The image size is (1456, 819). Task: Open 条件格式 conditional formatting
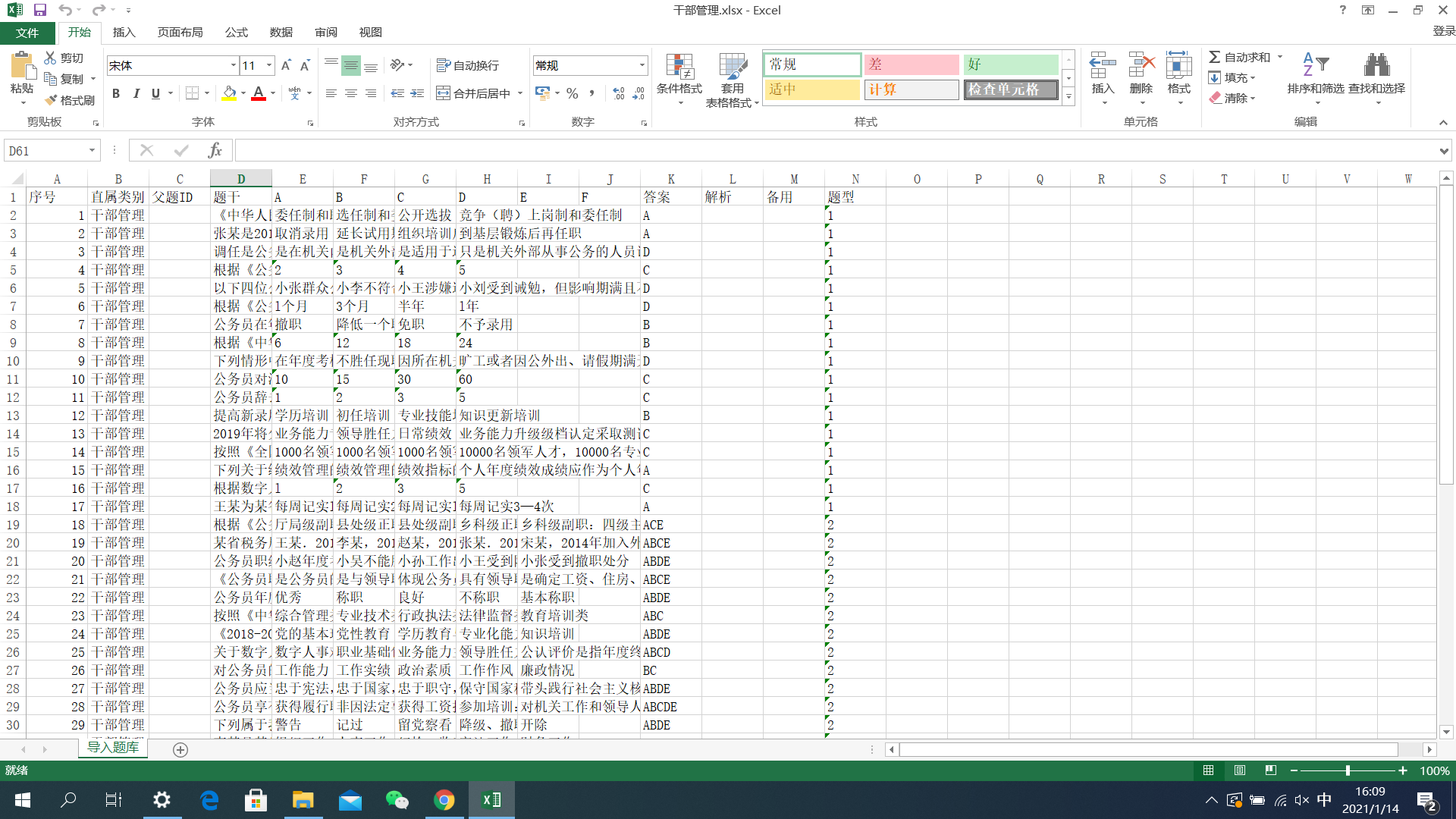pos(679,79)
